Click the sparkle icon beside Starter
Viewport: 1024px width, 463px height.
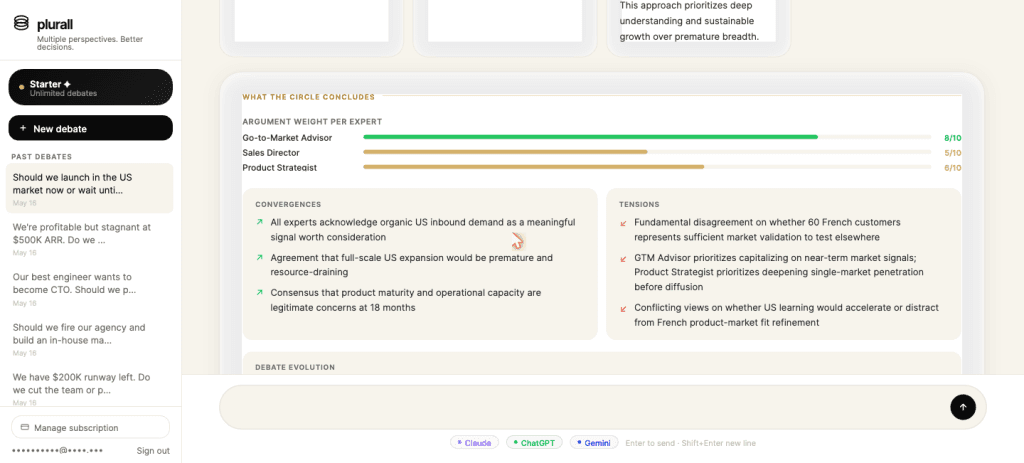pyautogui.click(x=67, y=84)
